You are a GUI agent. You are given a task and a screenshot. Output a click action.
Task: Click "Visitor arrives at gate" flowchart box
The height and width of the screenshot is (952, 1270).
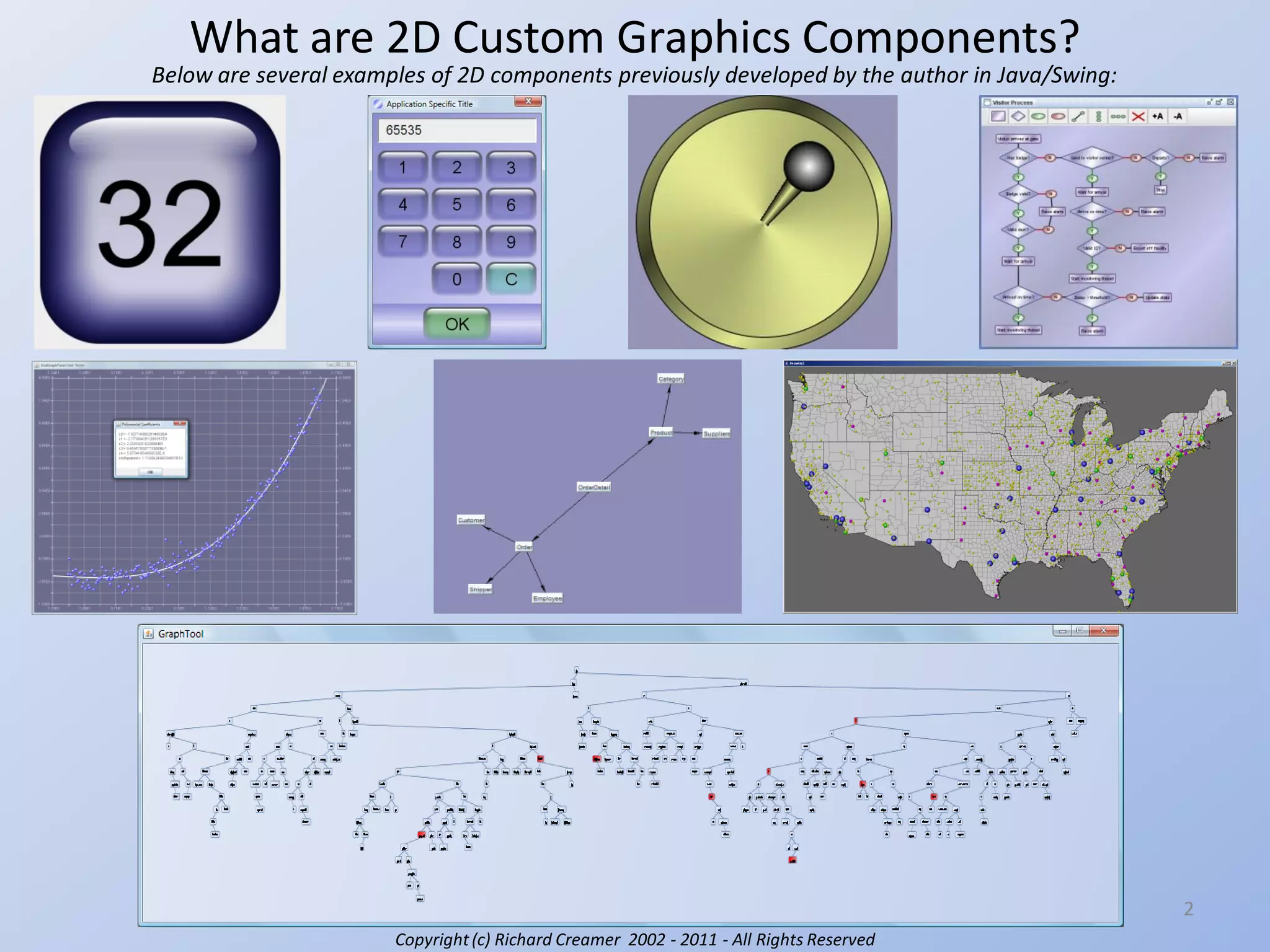(1018, 139)
